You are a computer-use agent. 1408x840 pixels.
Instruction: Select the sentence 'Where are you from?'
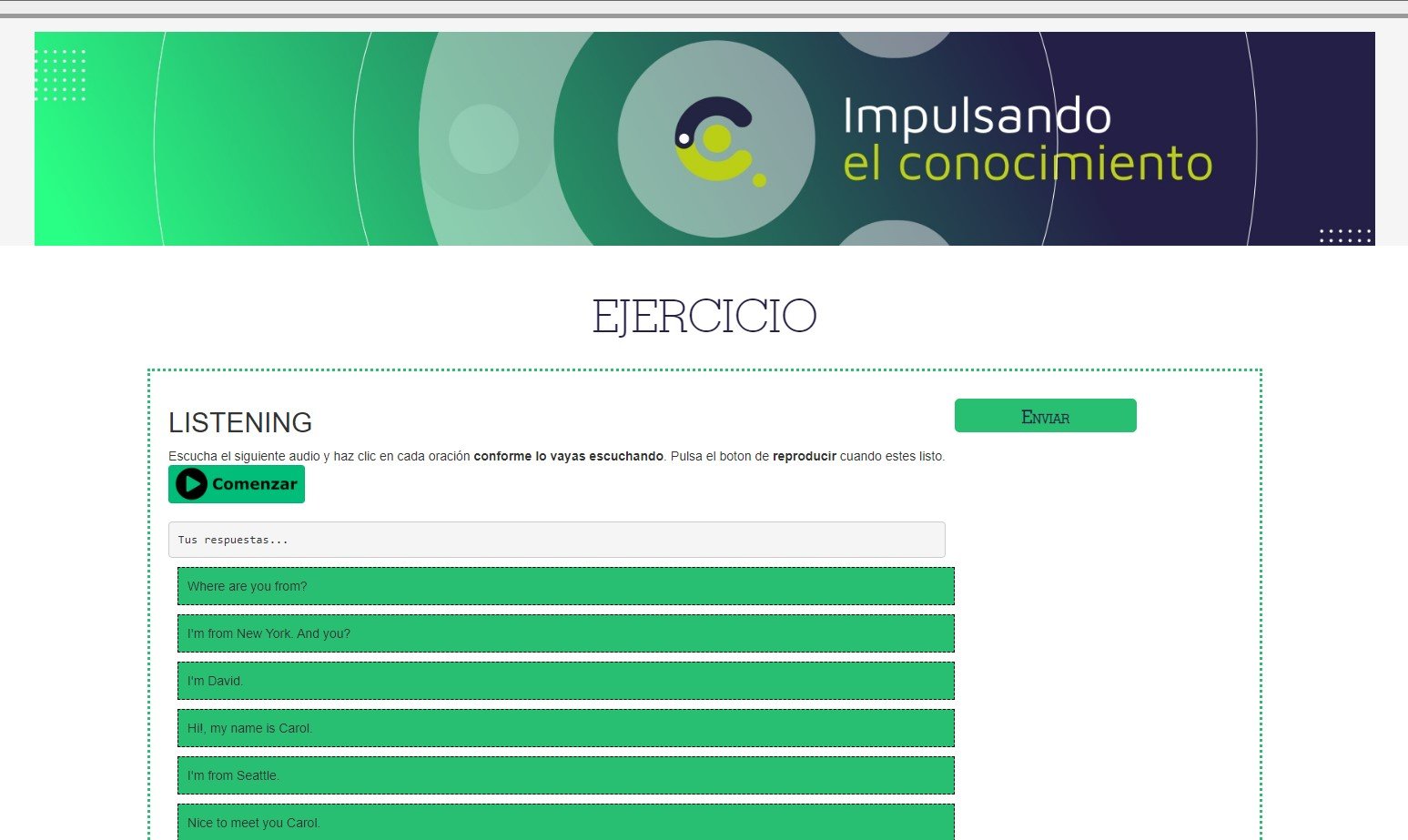click(565, 586)
